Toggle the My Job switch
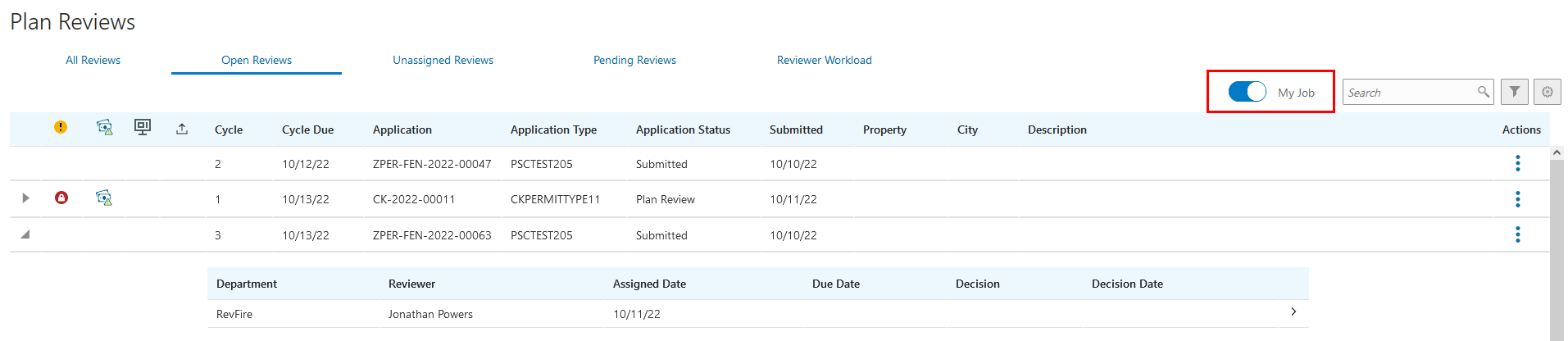The image size is (1568, 341). coord(1247,92)
